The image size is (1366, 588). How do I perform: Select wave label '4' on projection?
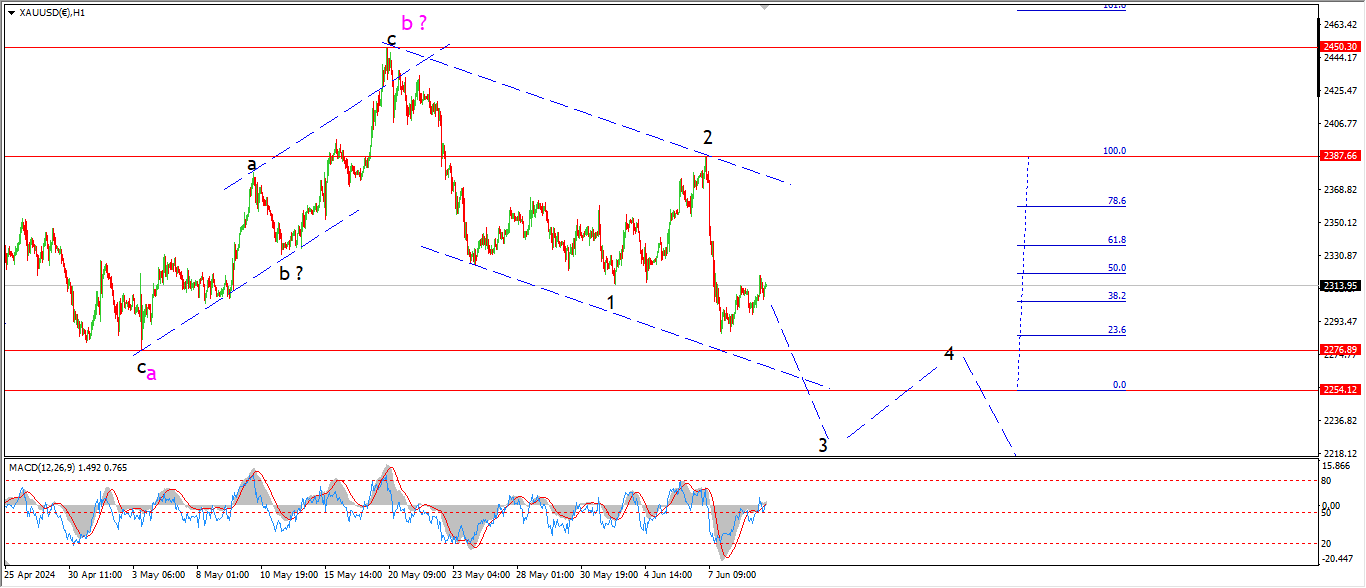[950, 353]
